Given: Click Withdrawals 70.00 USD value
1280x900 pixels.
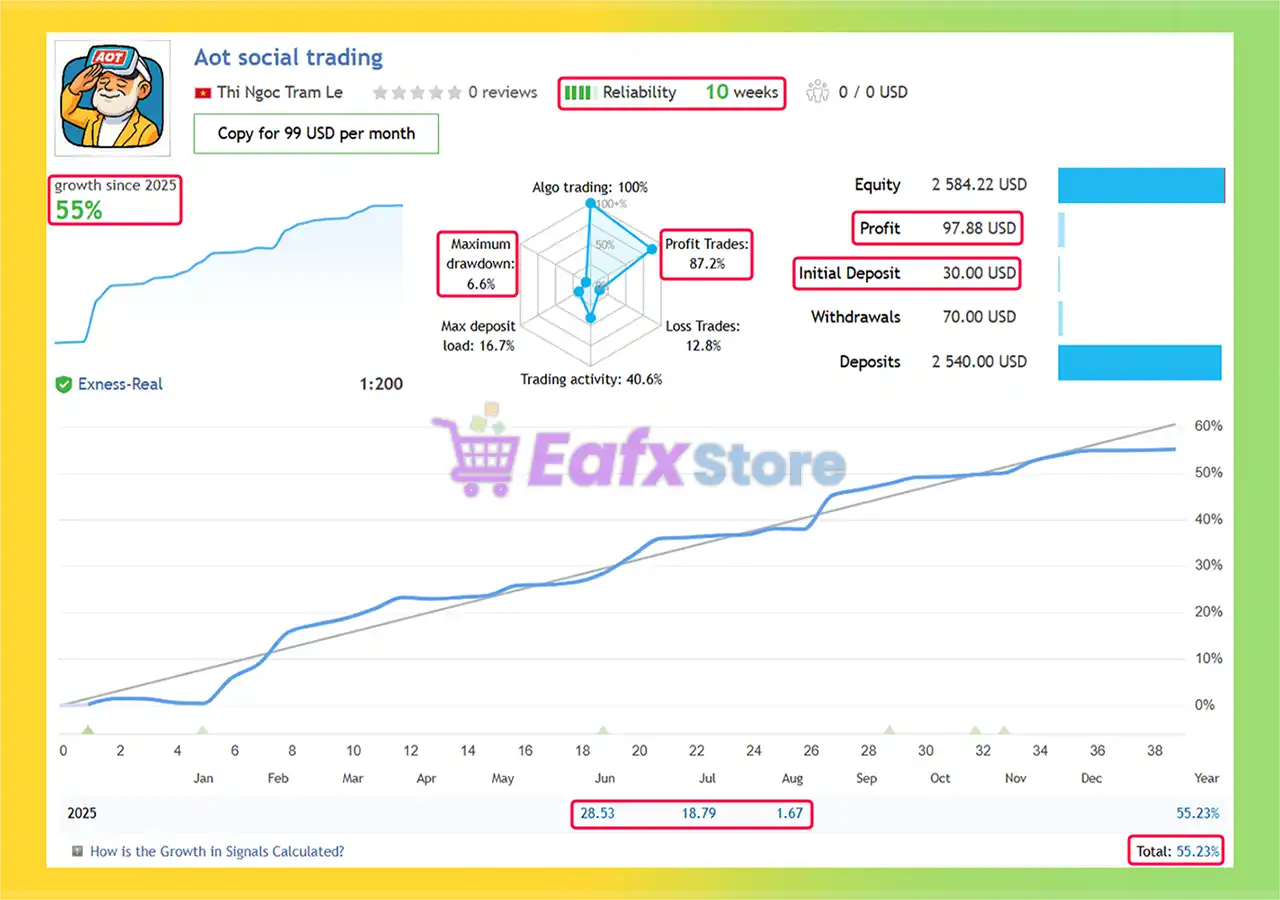Looking at the screenshot, I should pos(979,317).
